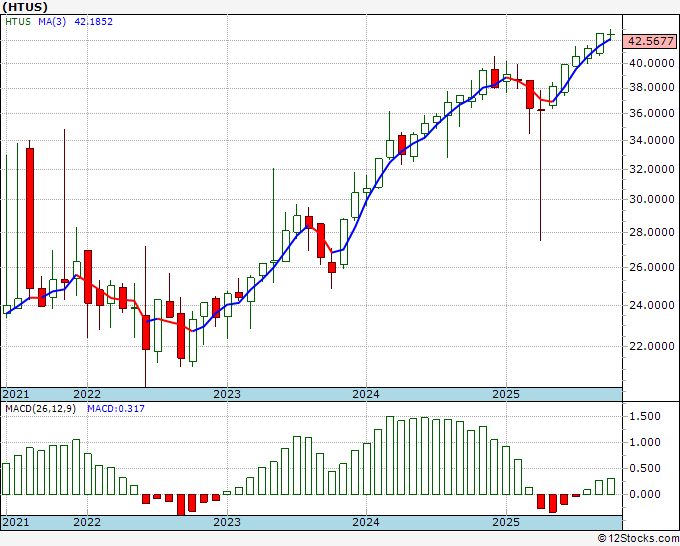Click the current price tag 42.5677
680x546 pixels.
tap(651, 41)
